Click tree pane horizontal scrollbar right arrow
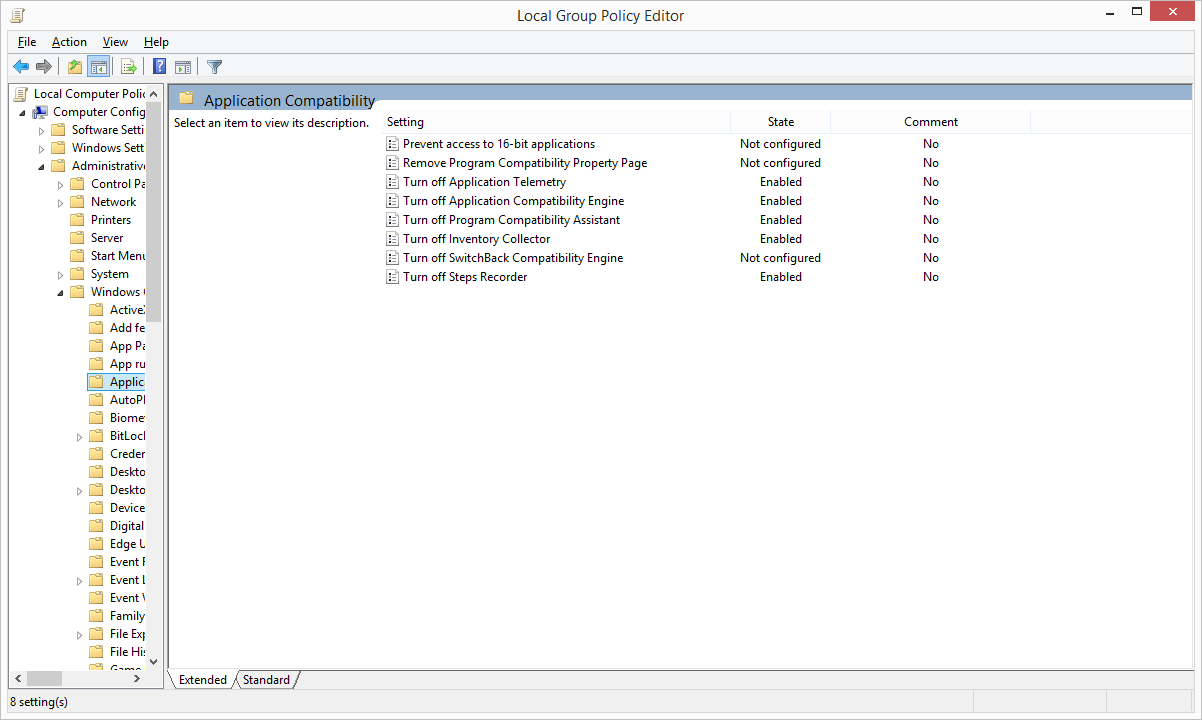 click(138, 678)
